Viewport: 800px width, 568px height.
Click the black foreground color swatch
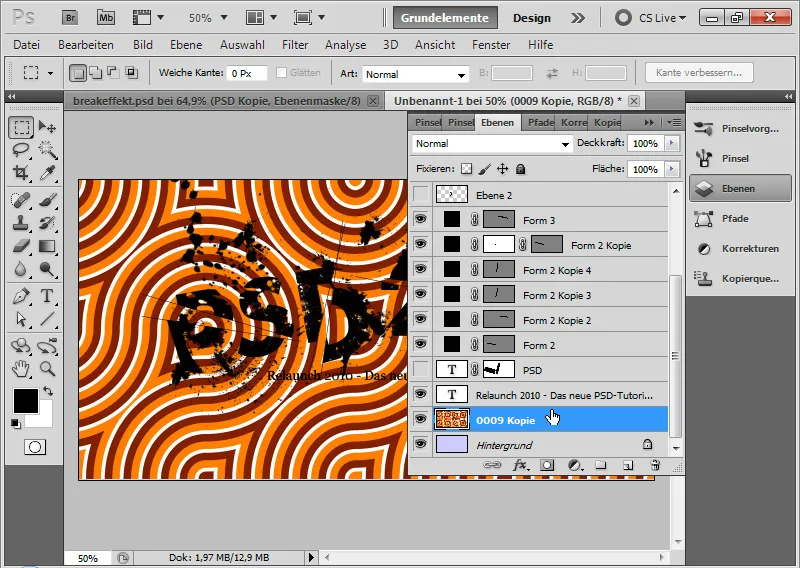click(x=26, y=401)
